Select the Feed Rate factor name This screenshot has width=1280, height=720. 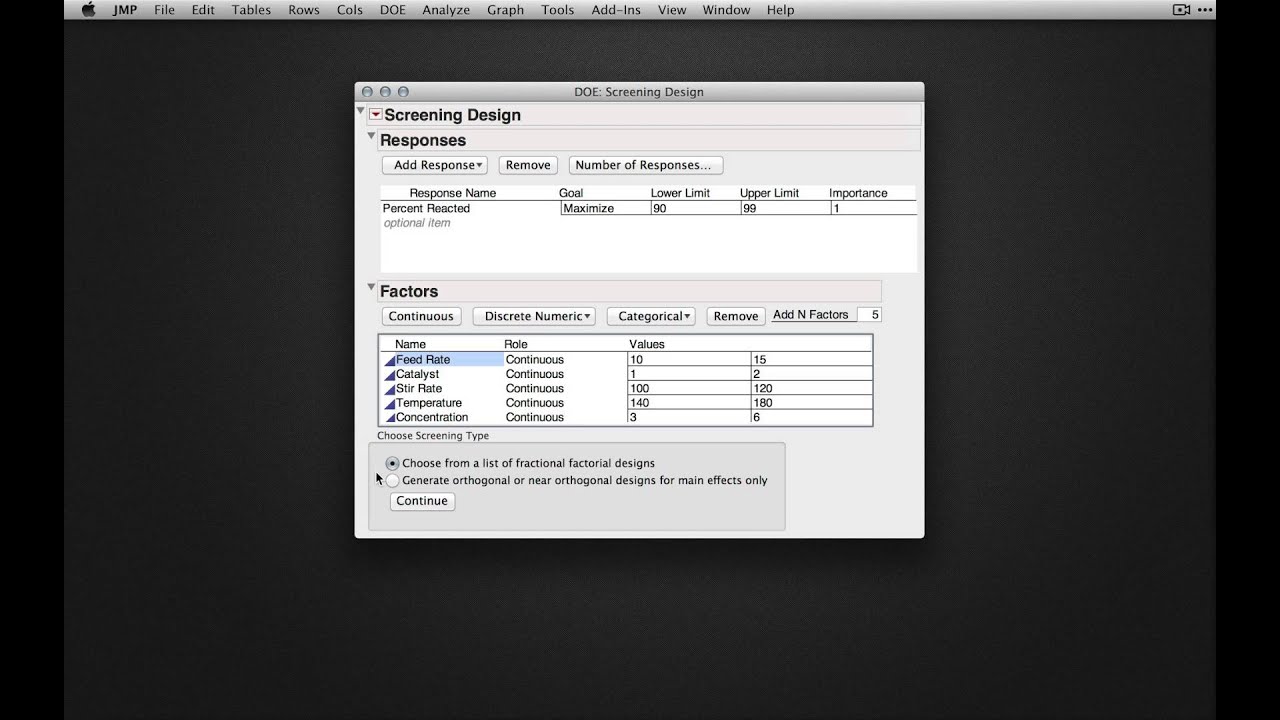point(423,360)
